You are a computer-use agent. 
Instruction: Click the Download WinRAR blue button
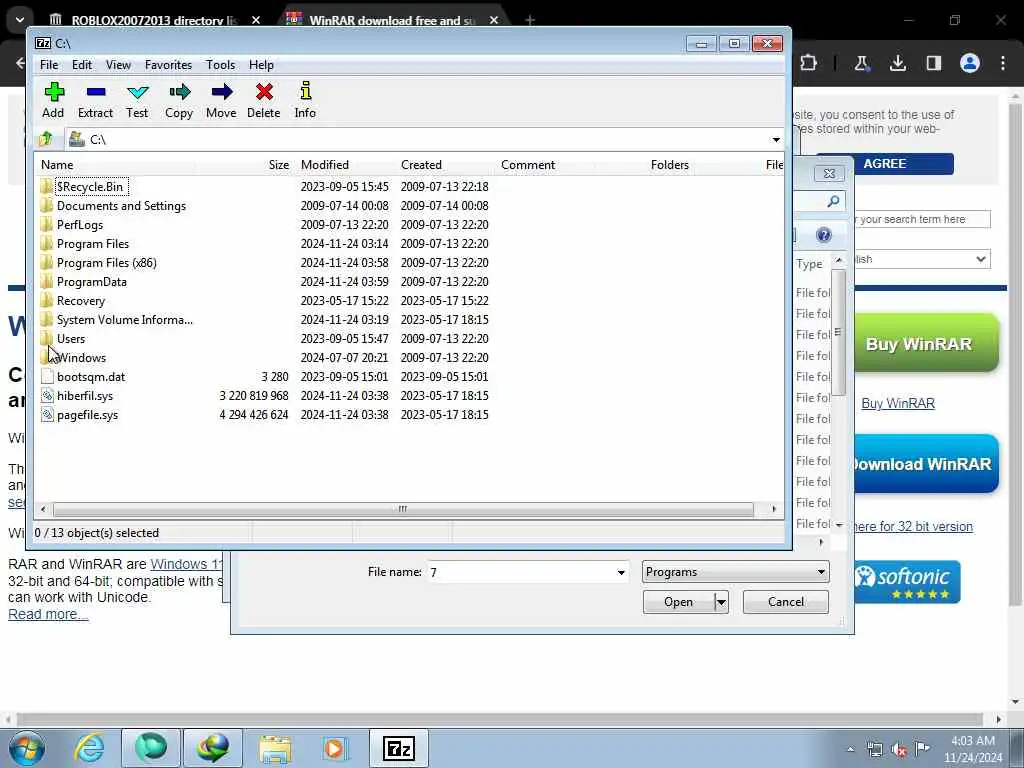pos(925,464)
